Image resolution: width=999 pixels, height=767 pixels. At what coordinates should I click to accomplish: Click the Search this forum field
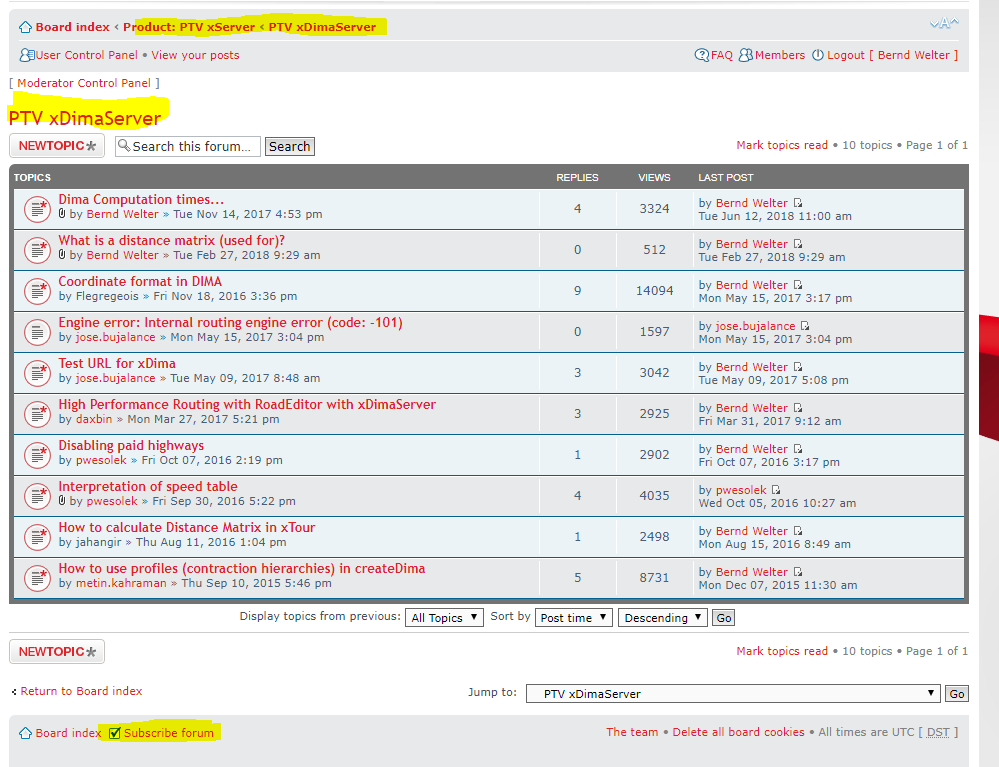tap(188, 146)
